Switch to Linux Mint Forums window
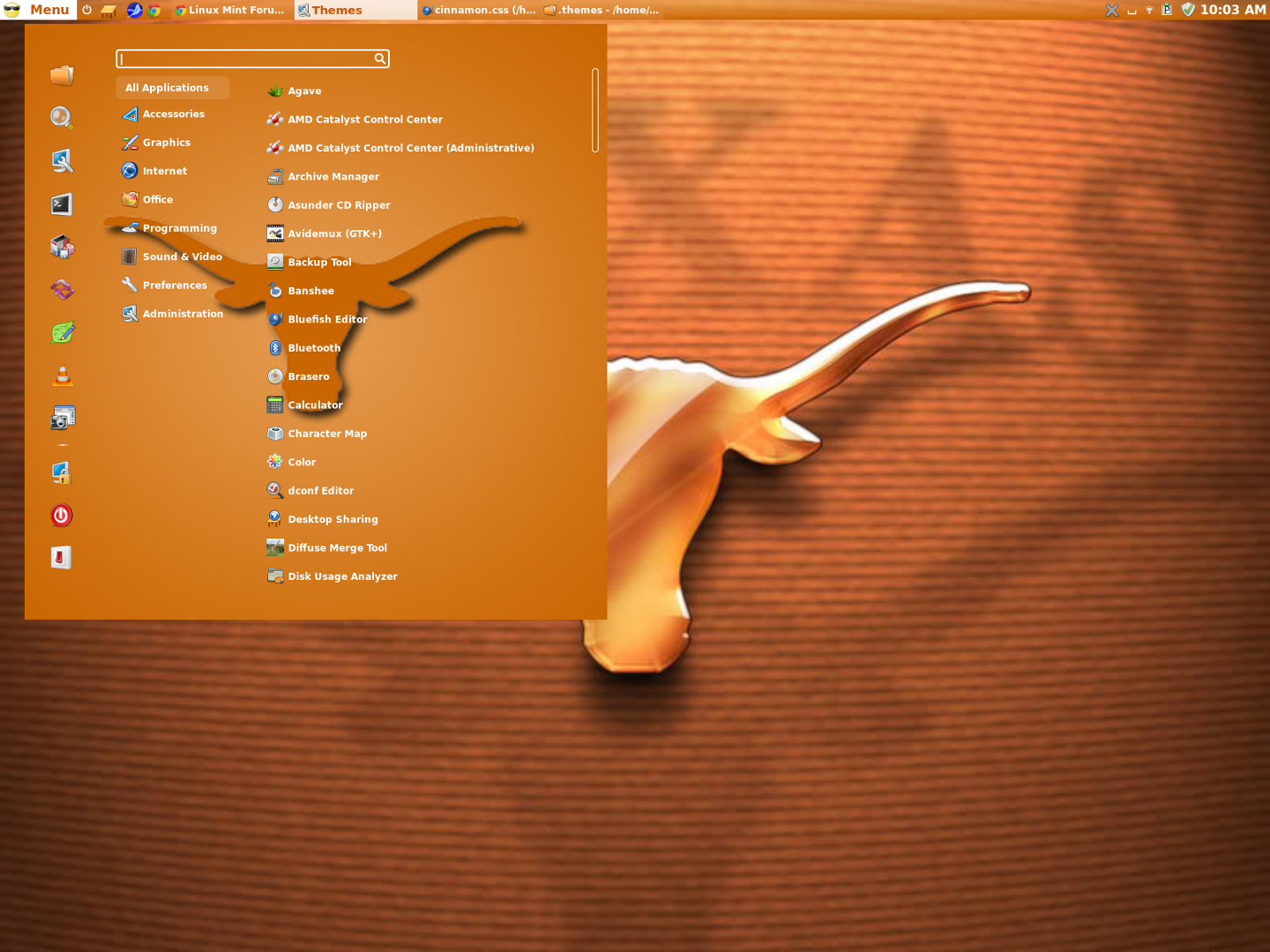 point(230,10)
